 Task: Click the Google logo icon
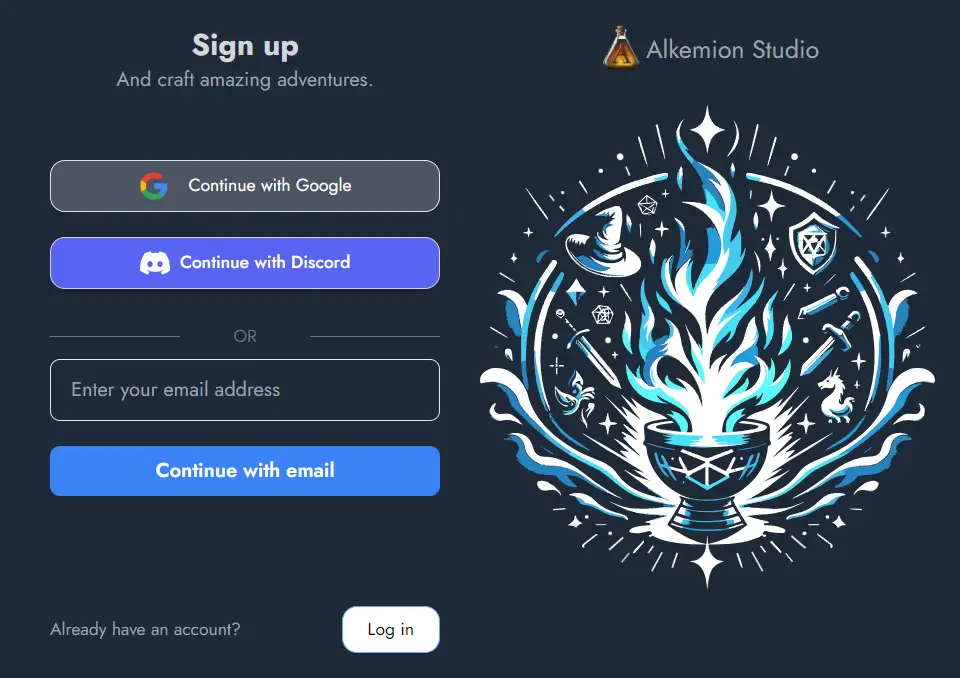pos(154,186)
